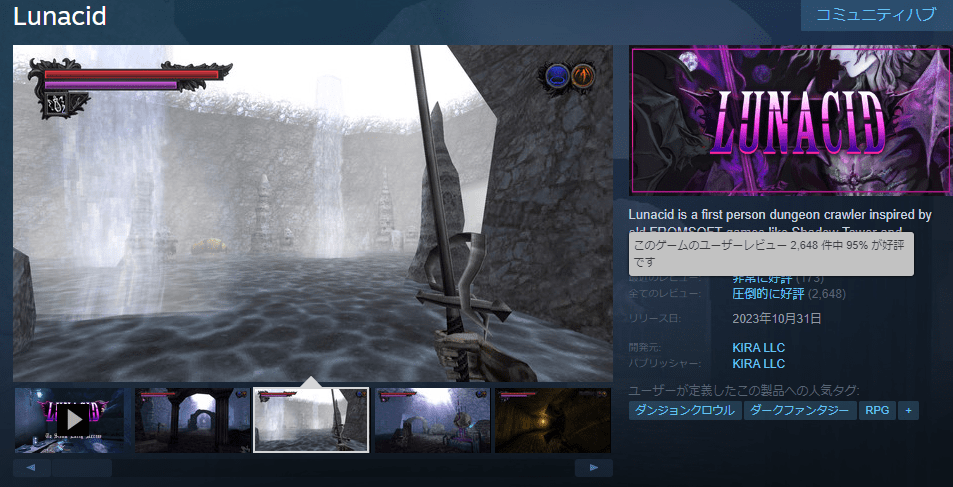Open the コミュニティハブ community hub button

pyautogui.click(x=876, y=15)
